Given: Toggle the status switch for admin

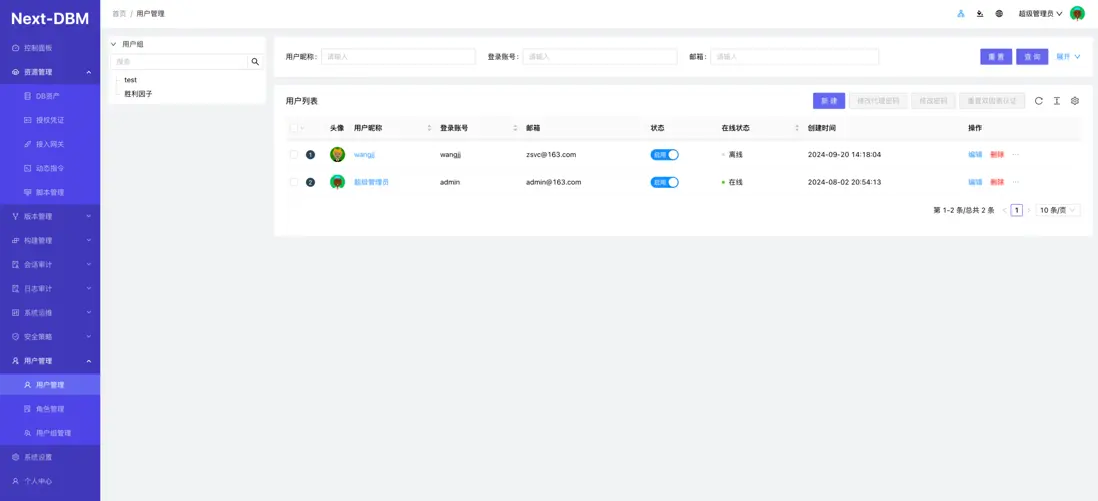Looking at the screenshot, I should 665,182.
